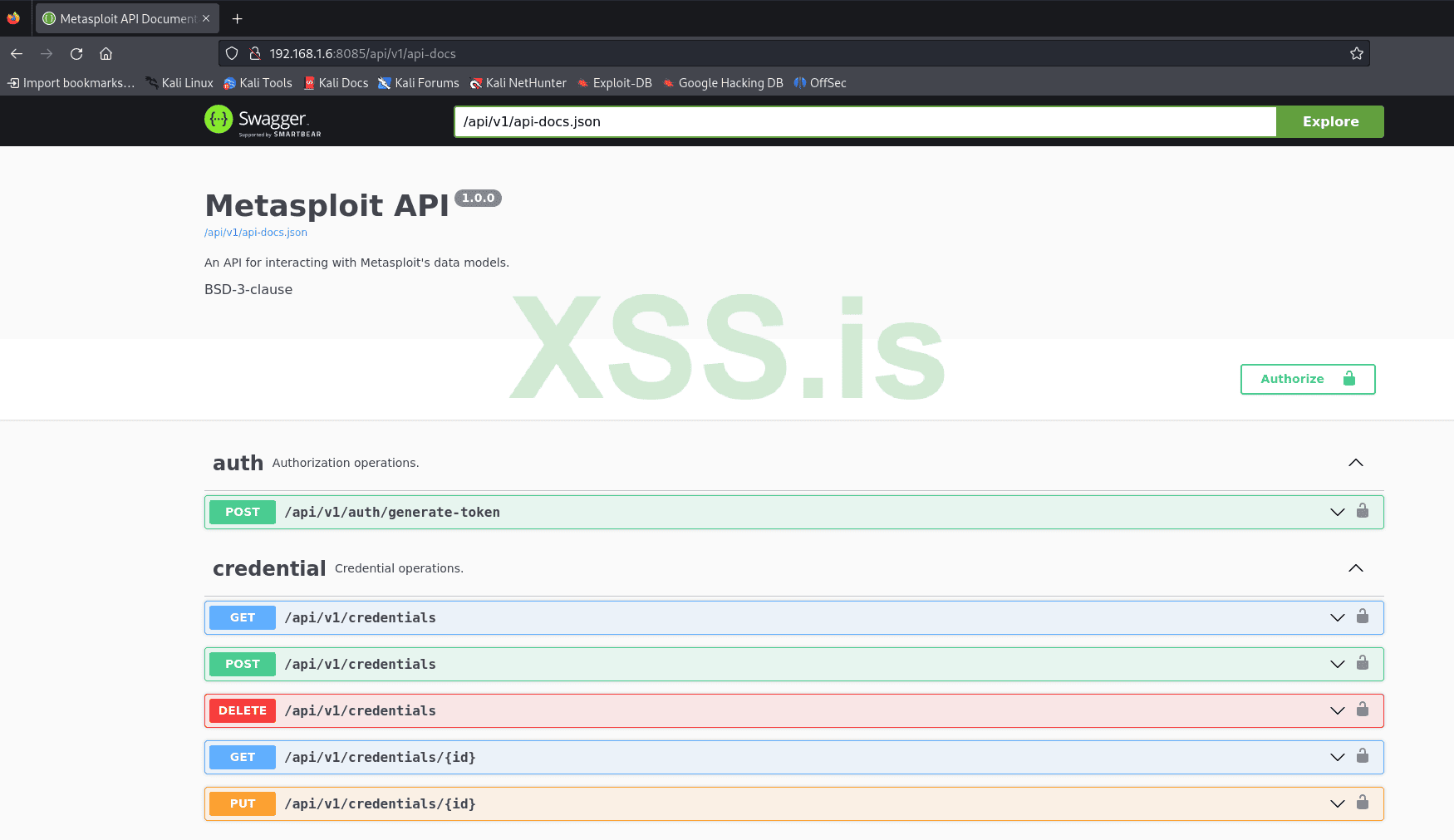This screenshot has width=1454, height=840.
Task: Click the insecure connection padlock icon
Action: click(x=255, y=54)
